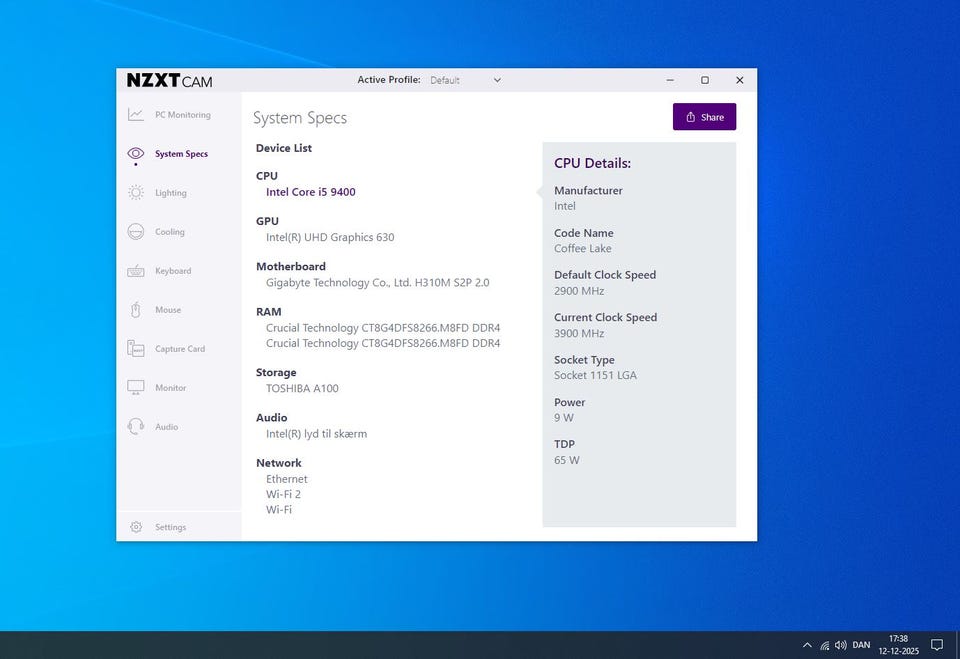Open Settings label in sidebar
This screenshot has width=960, height=659.
(x=170, y=527)
